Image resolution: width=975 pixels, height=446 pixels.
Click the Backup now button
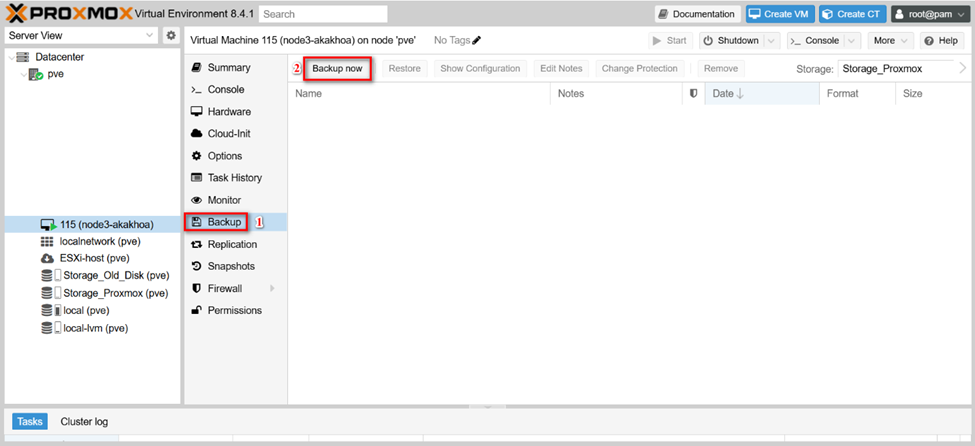[x=337, y=69]
